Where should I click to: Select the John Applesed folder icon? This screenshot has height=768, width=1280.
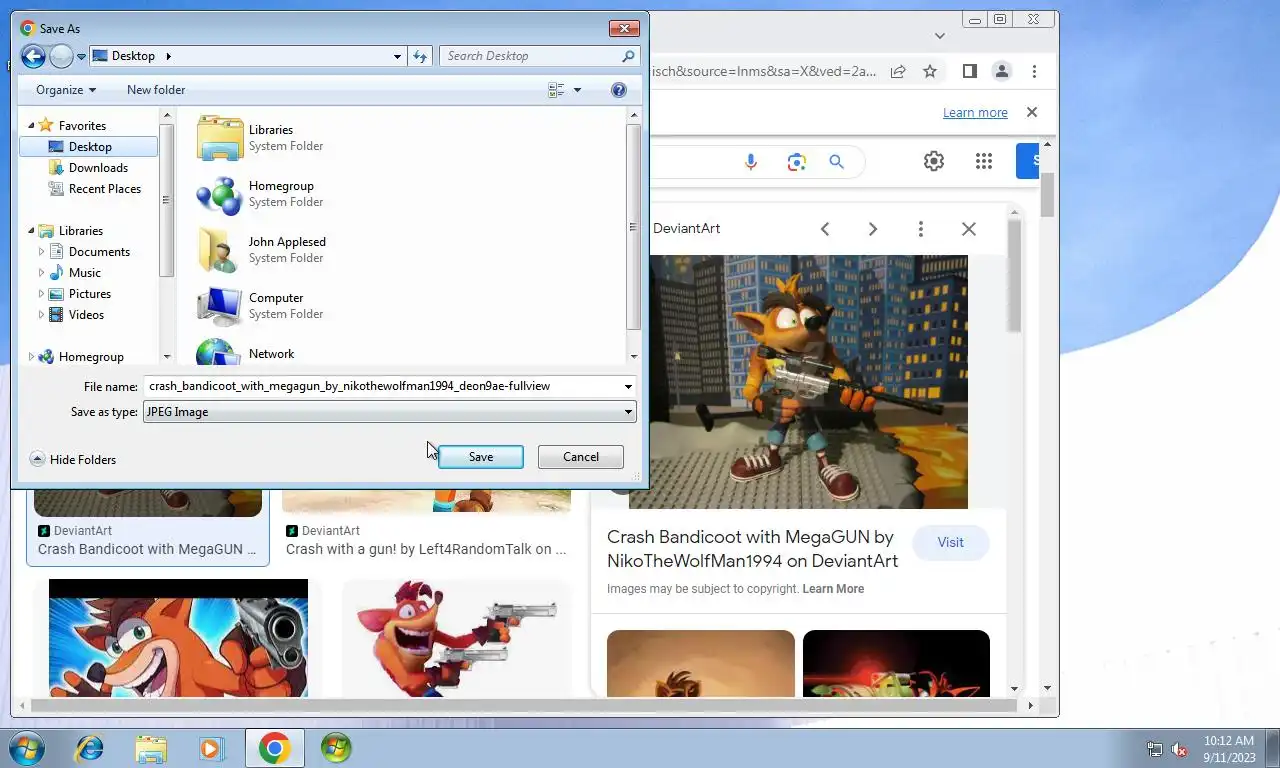click(220, 250)
